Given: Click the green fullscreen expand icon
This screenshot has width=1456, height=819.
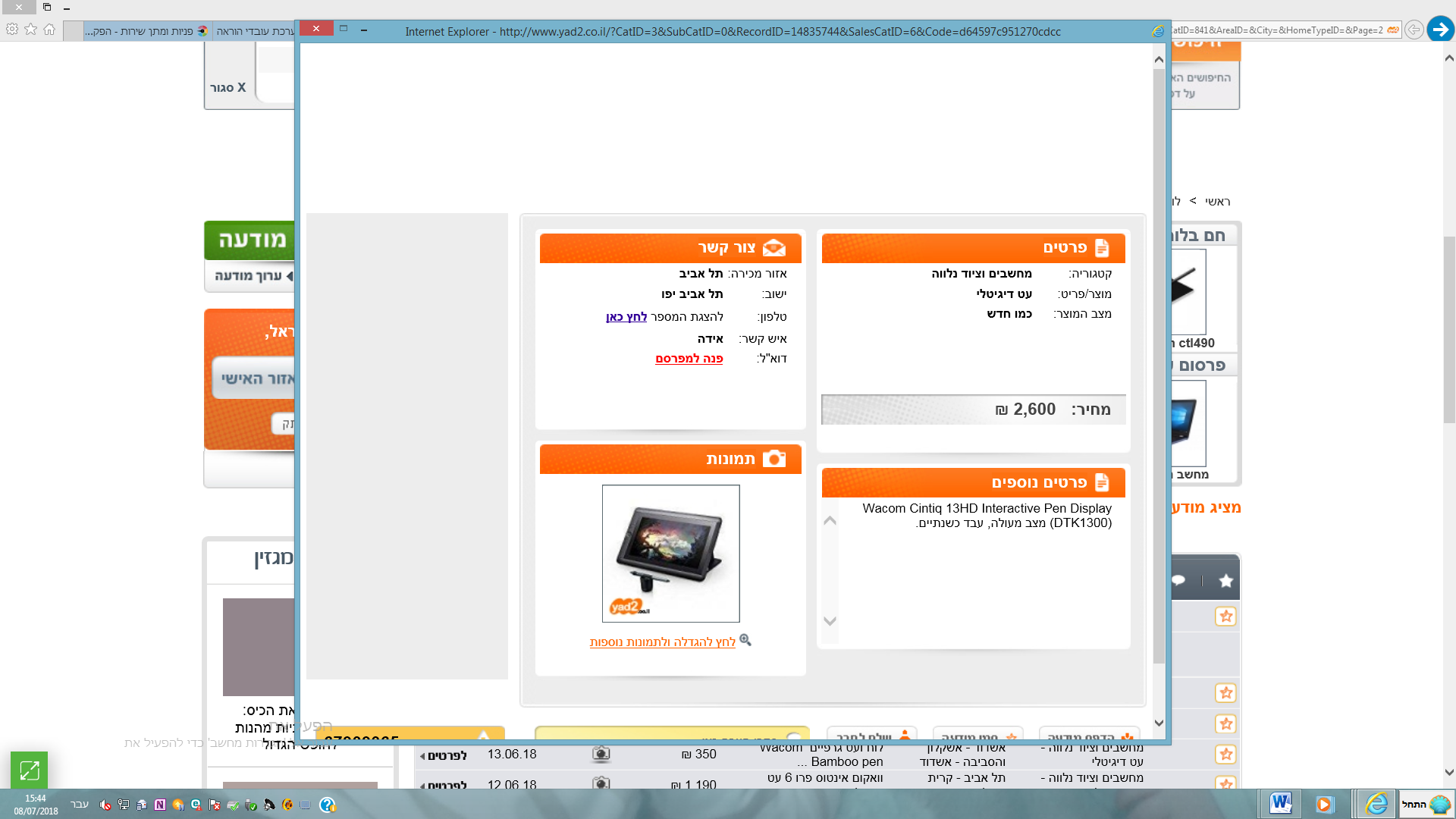Looking at the screenshot, I should [30, 770].
